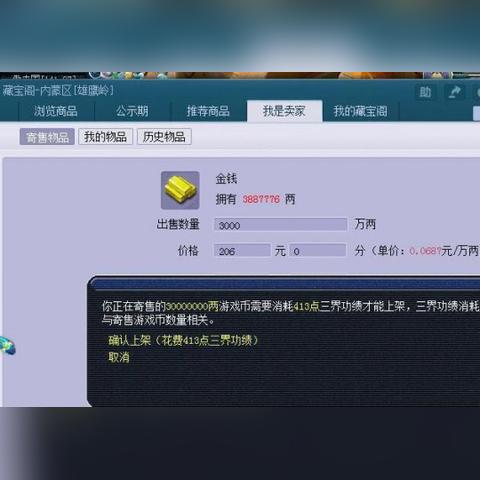This screenshot has height=480, width=480.
Task: Open the 历史物品 sub-tab
Action: [164, 137]
